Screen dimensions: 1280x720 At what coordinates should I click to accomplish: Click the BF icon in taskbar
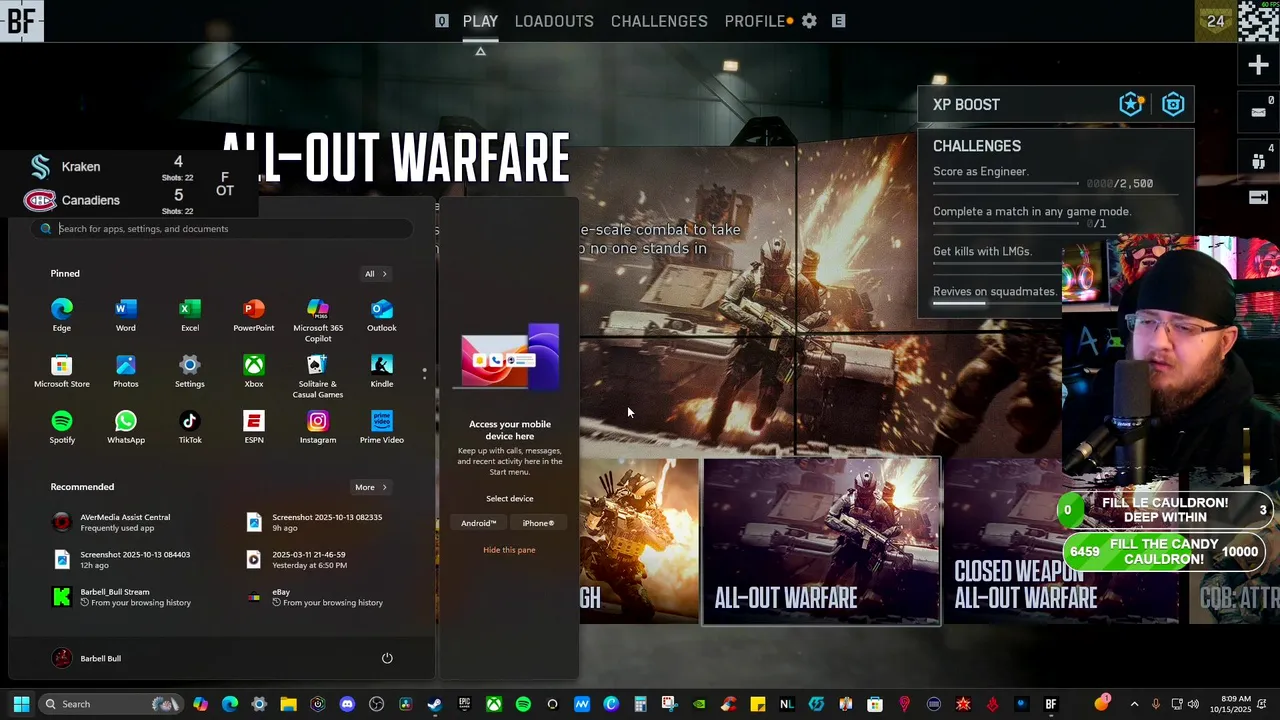[x=1050, y=704]
